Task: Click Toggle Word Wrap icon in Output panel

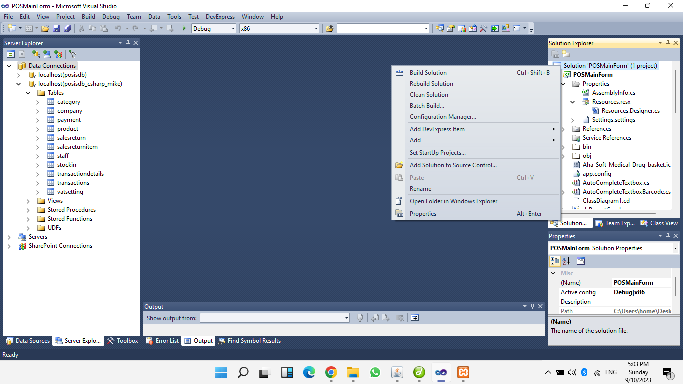Action: tap(415, 318)
